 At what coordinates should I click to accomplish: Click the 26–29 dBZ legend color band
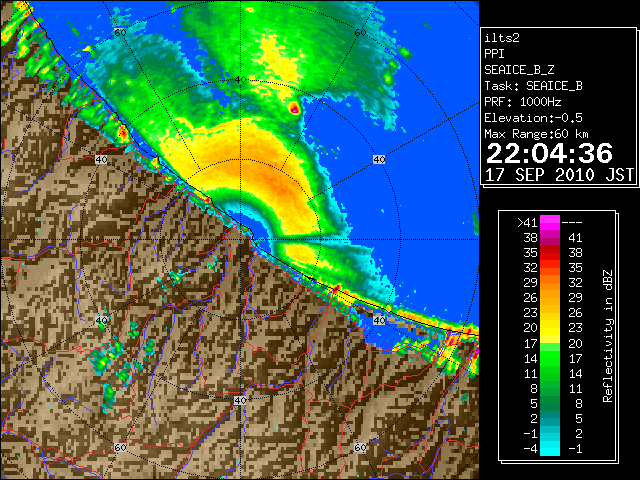[550, 298]
